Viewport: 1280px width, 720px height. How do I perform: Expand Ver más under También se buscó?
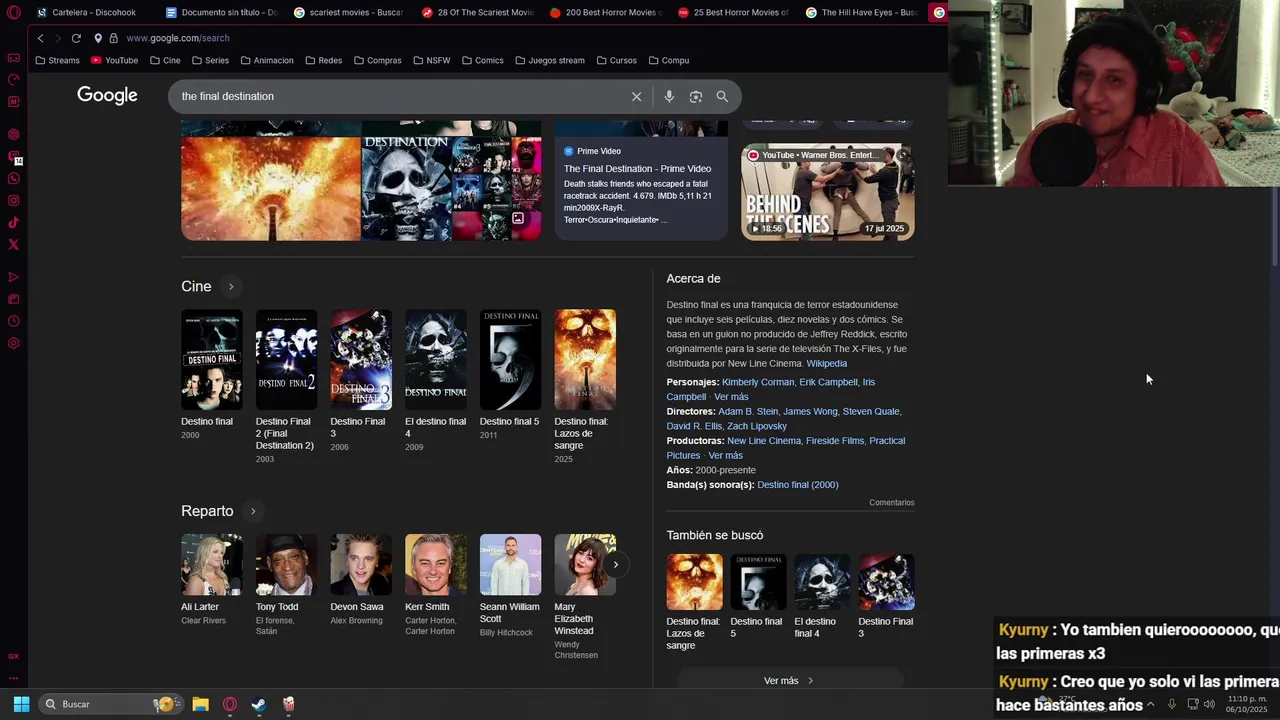[790, 681]
